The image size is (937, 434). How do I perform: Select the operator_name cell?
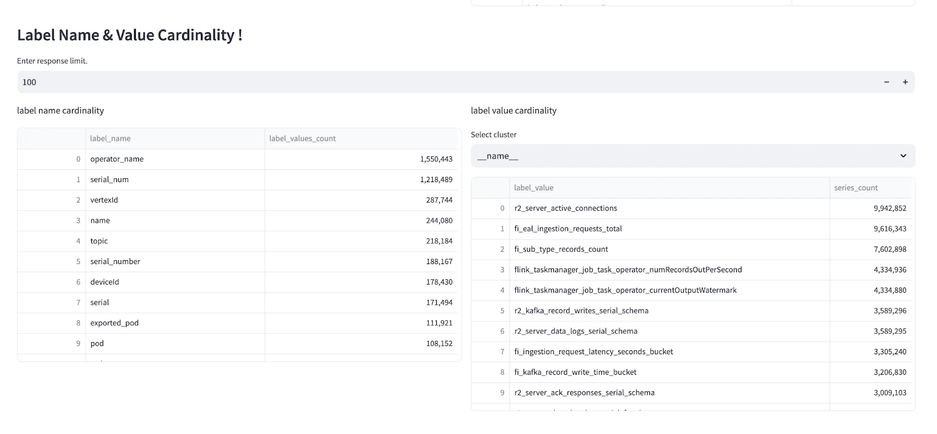[x=174, y=159]
